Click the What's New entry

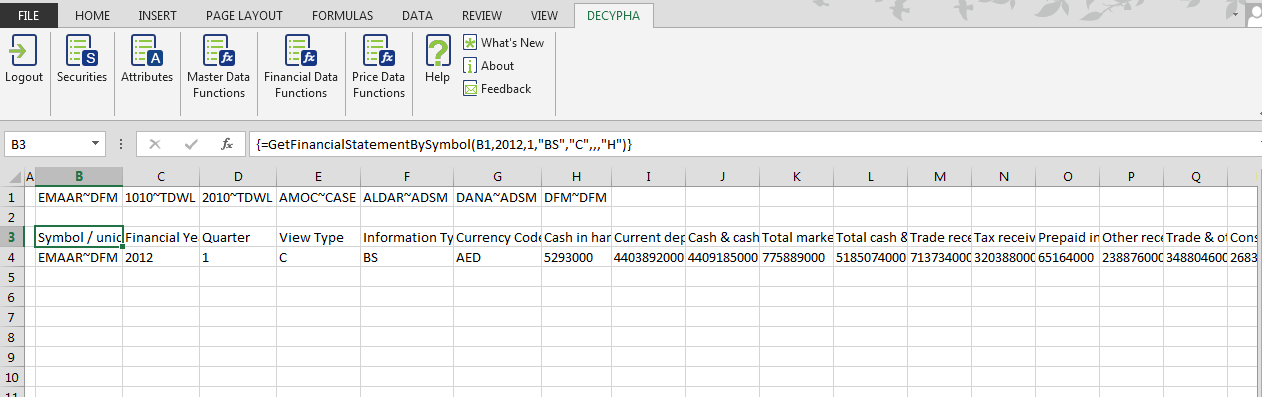(x=504, y=43)
